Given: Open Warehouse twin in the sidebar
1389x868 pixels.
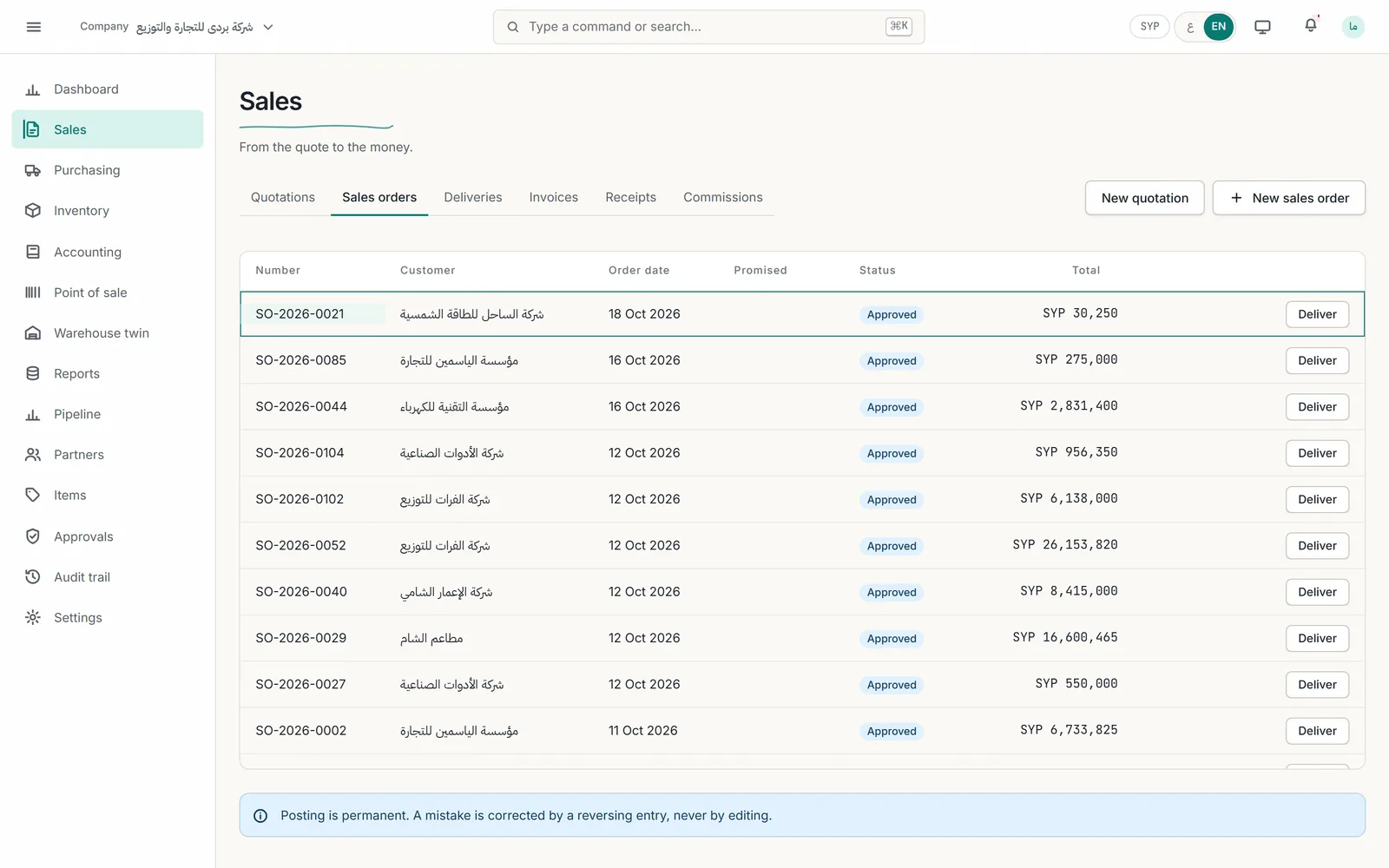Looking at the screenshot, I should tap(108, 333).
